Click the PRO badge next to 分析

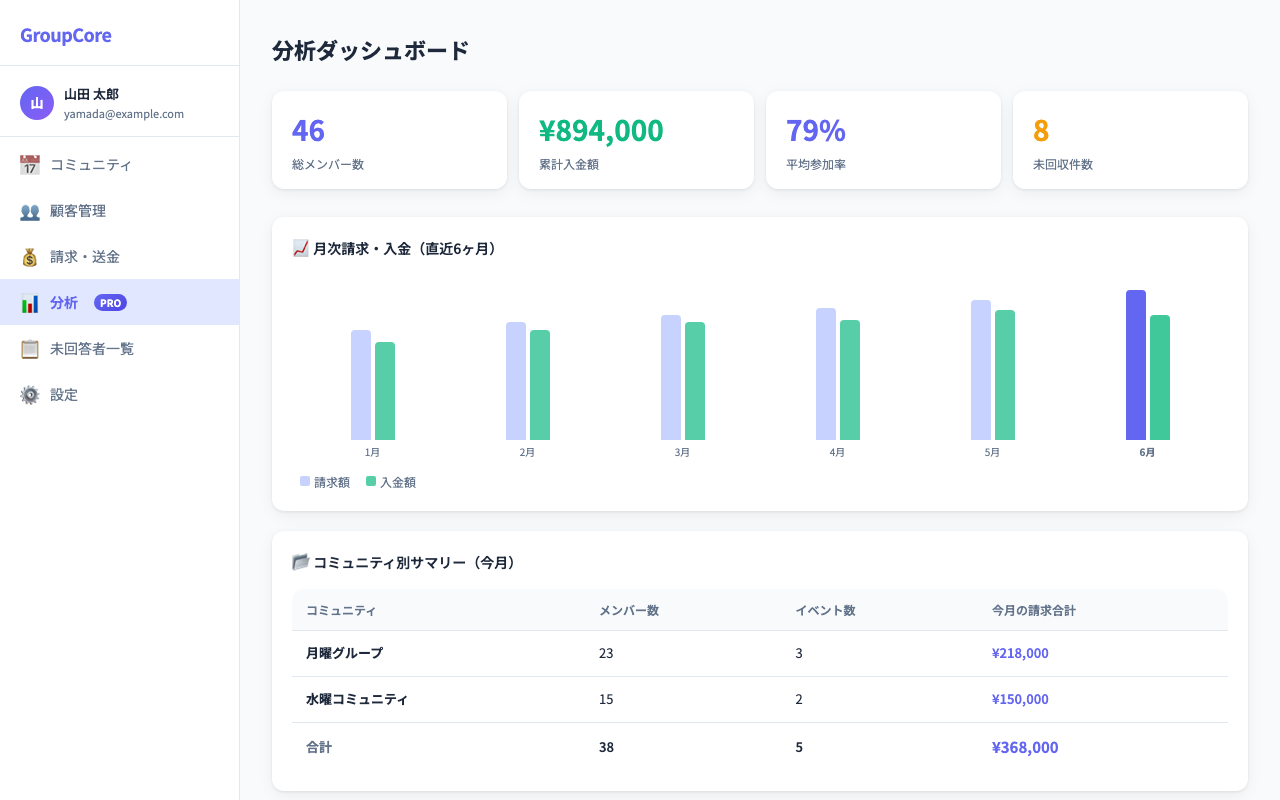click(110, 303)
